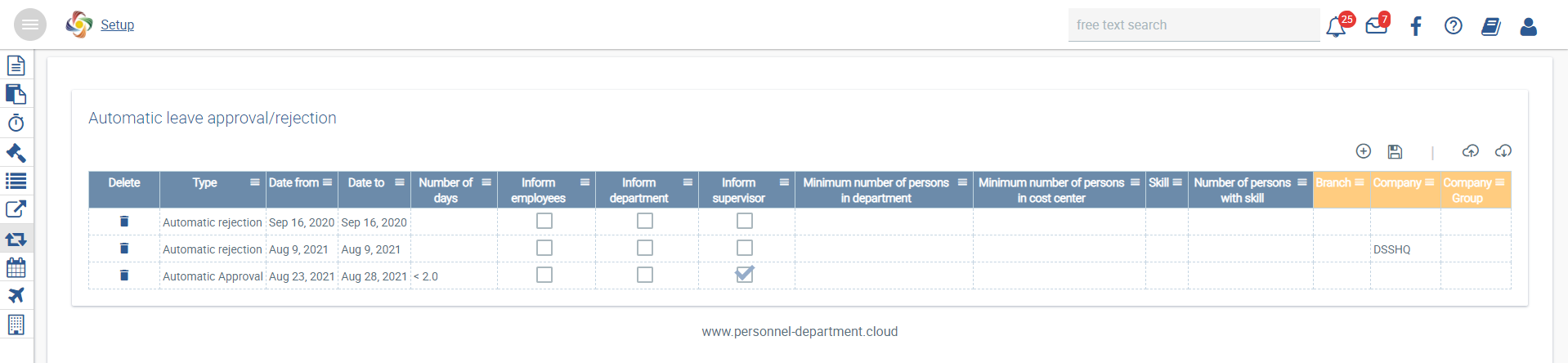Open the notifications bell icon
The width and height of the screenshot is (1568, 363).
(1336, 26)
